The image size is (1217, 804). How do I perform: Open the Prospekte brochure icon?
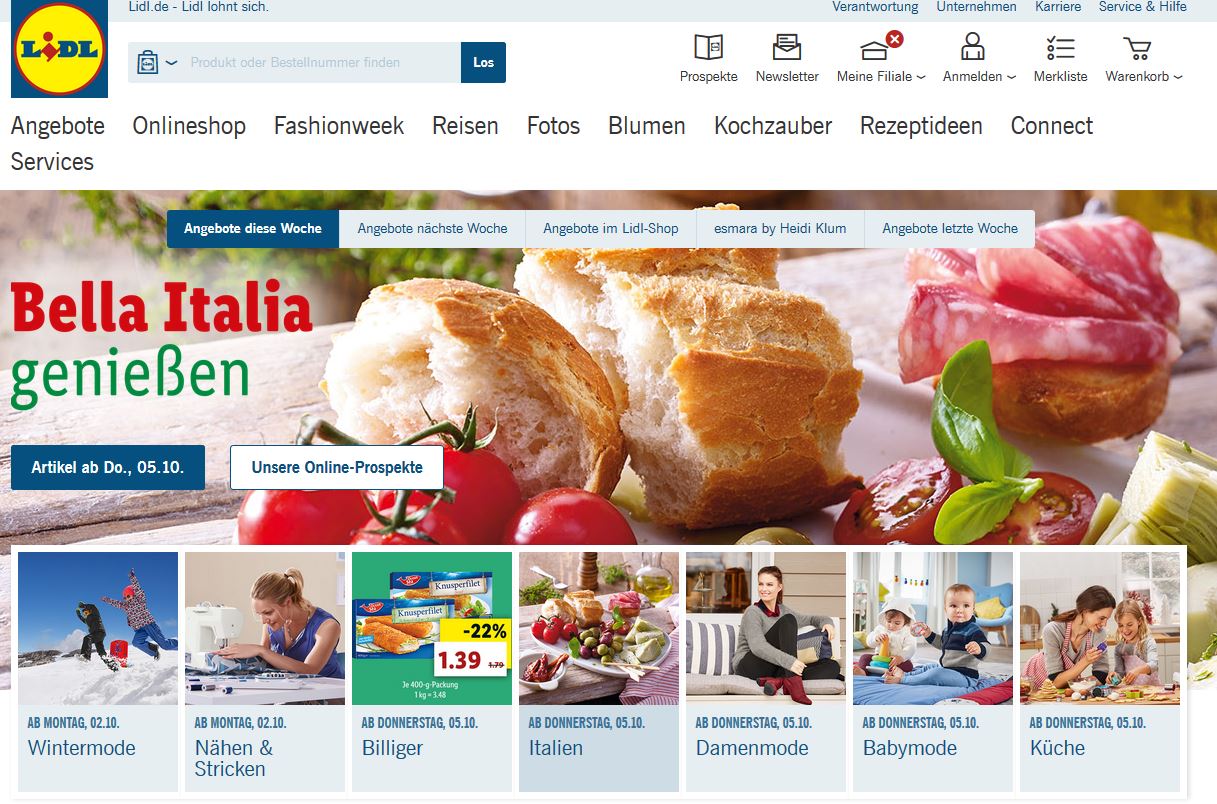tap(709, 48)
